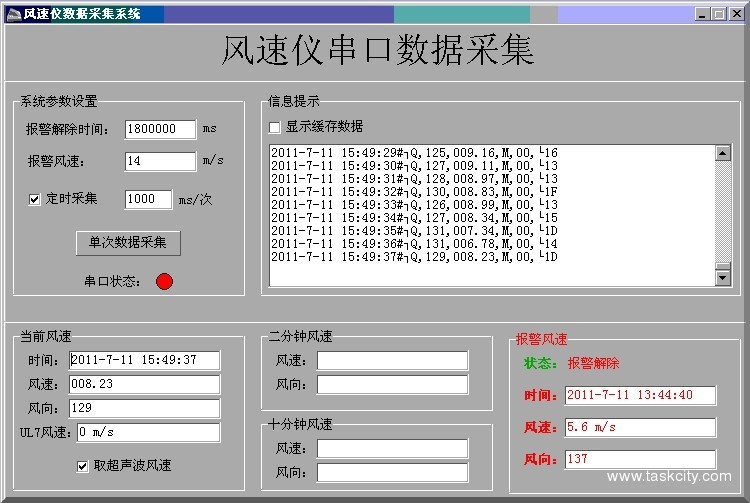750x503 pixels.
Task: Click the log line 15:49:32
Action: pyautogui.click(x=414, y=192)
